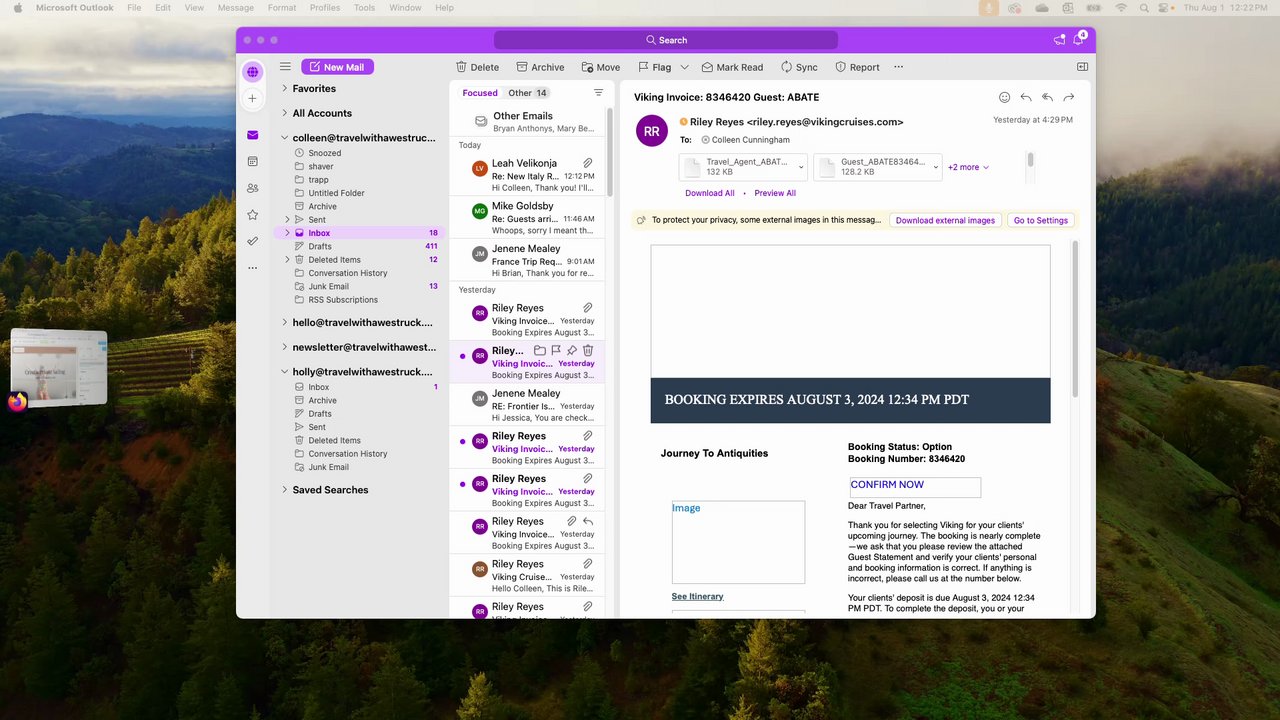1280x720 pixels.
Task: Toggle the hamburger folder pane icon
Action: (x=285, y=67)
